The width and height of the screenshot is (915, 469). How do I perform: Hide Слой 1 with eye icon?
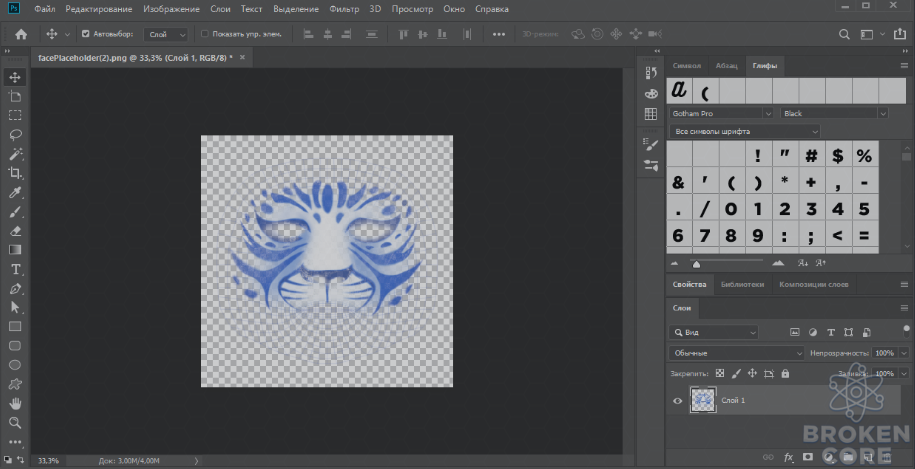coord(677,401)
